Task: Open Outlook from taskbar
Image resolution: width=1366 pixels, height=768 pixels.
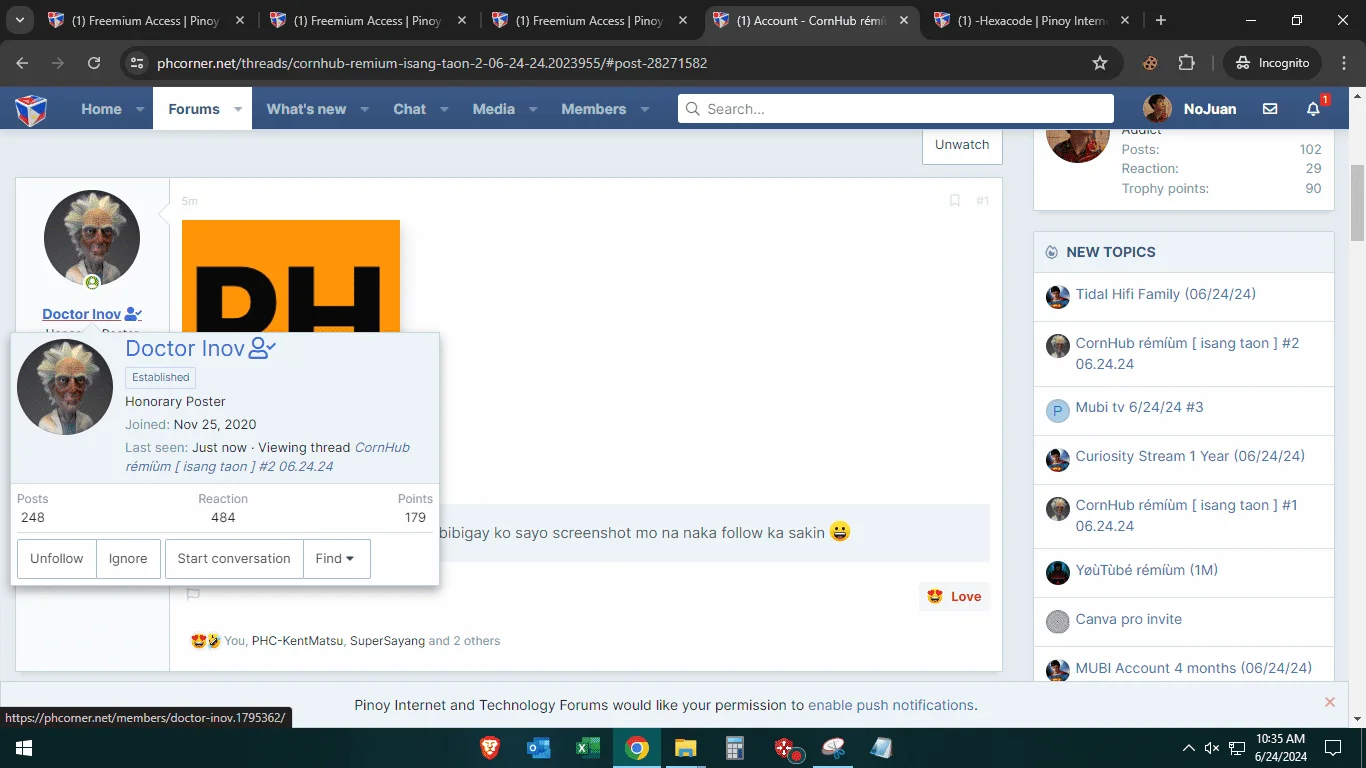Action: 539,748
